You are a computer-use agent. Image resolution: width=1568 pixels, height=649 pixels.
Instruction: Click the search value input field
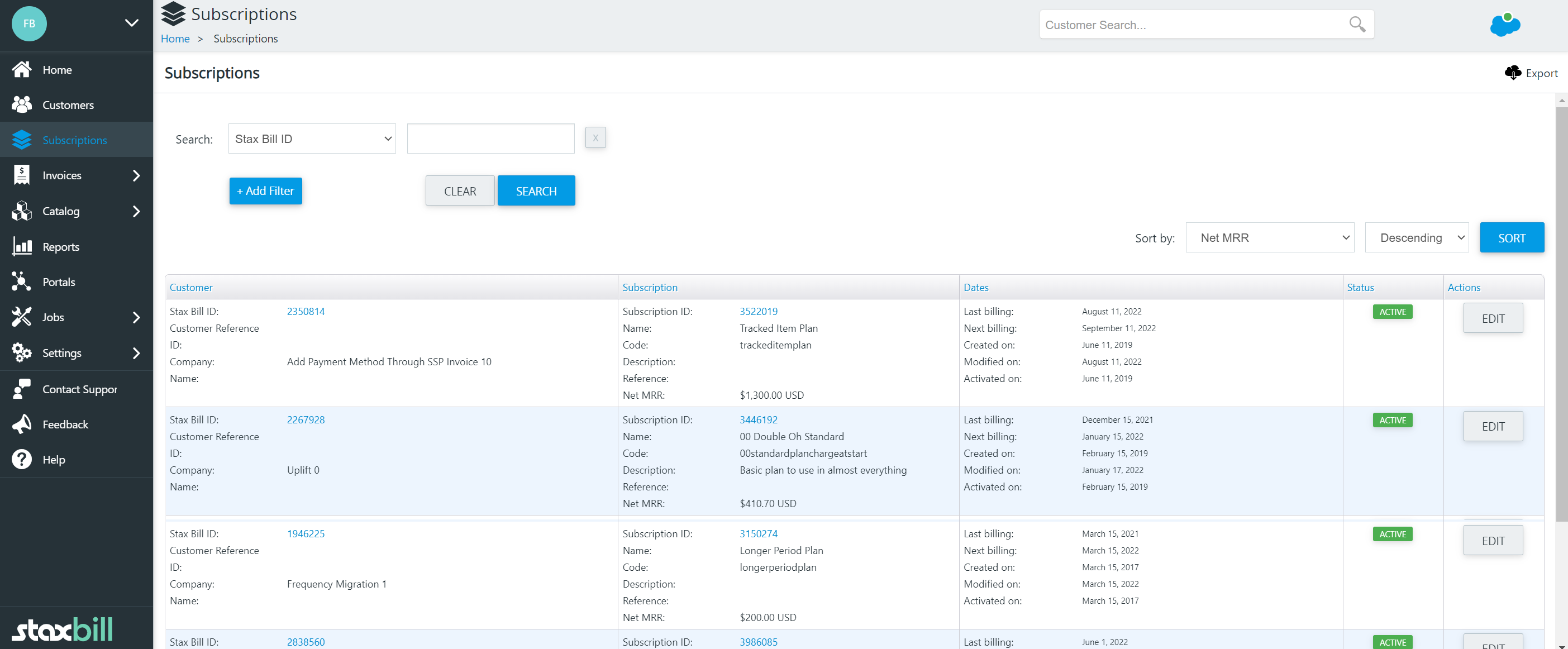pyautogui.click(x=490, y=139)
